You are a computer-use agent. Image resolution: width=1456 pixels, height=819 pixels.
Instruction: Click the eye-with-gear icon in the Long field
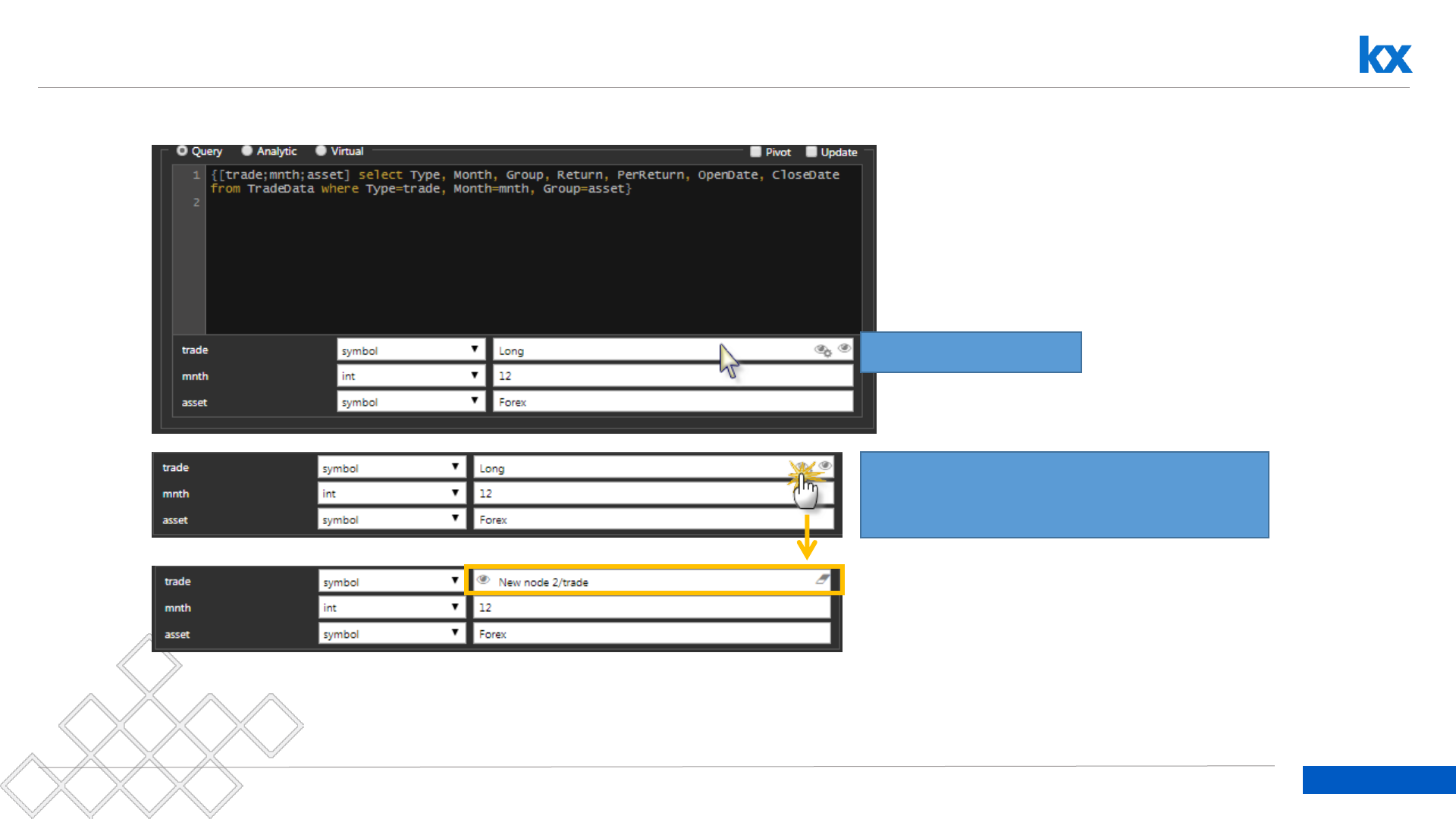pyautogui.click(x=822, y=350)
